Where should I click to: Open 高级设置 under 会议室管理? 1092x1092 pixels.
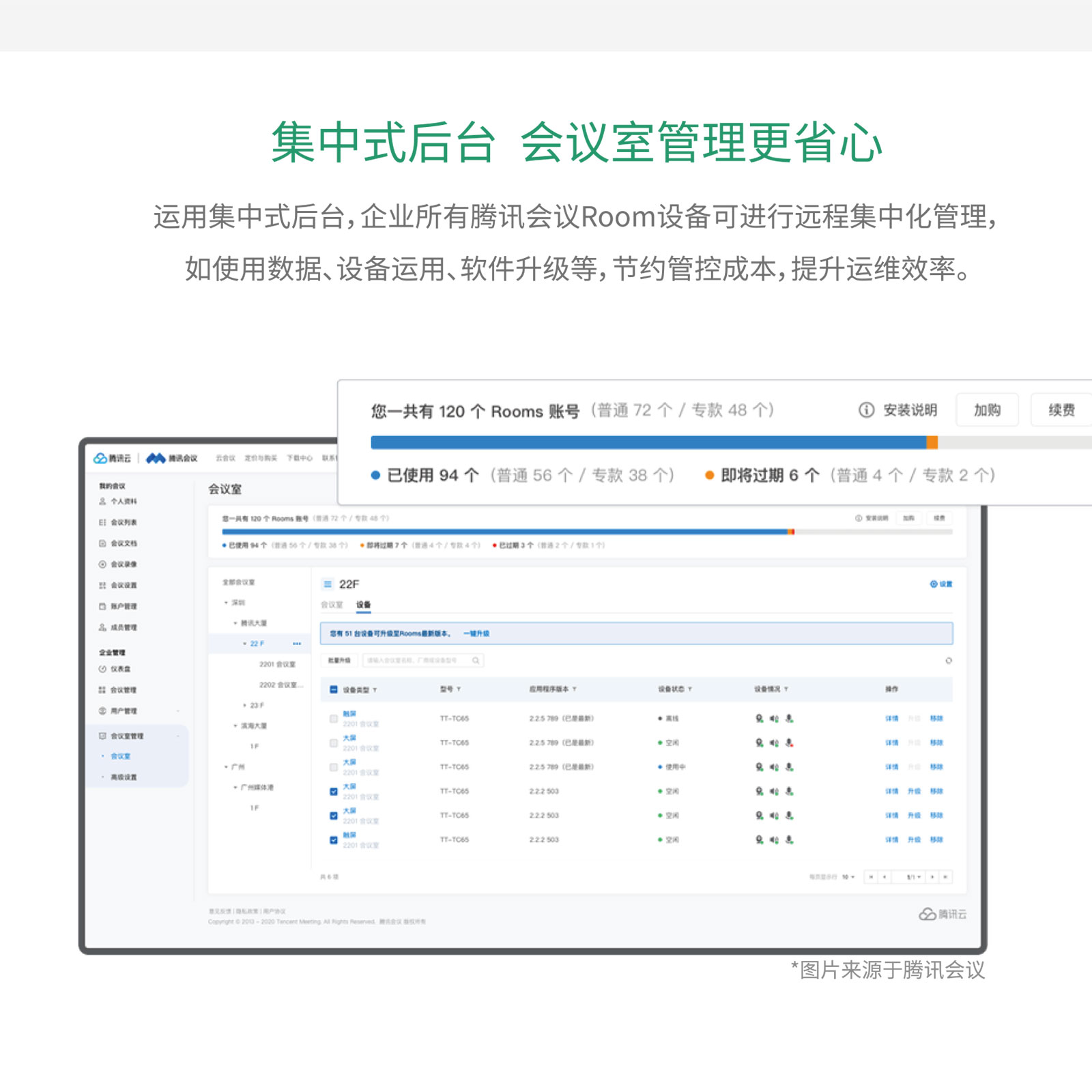124,777
